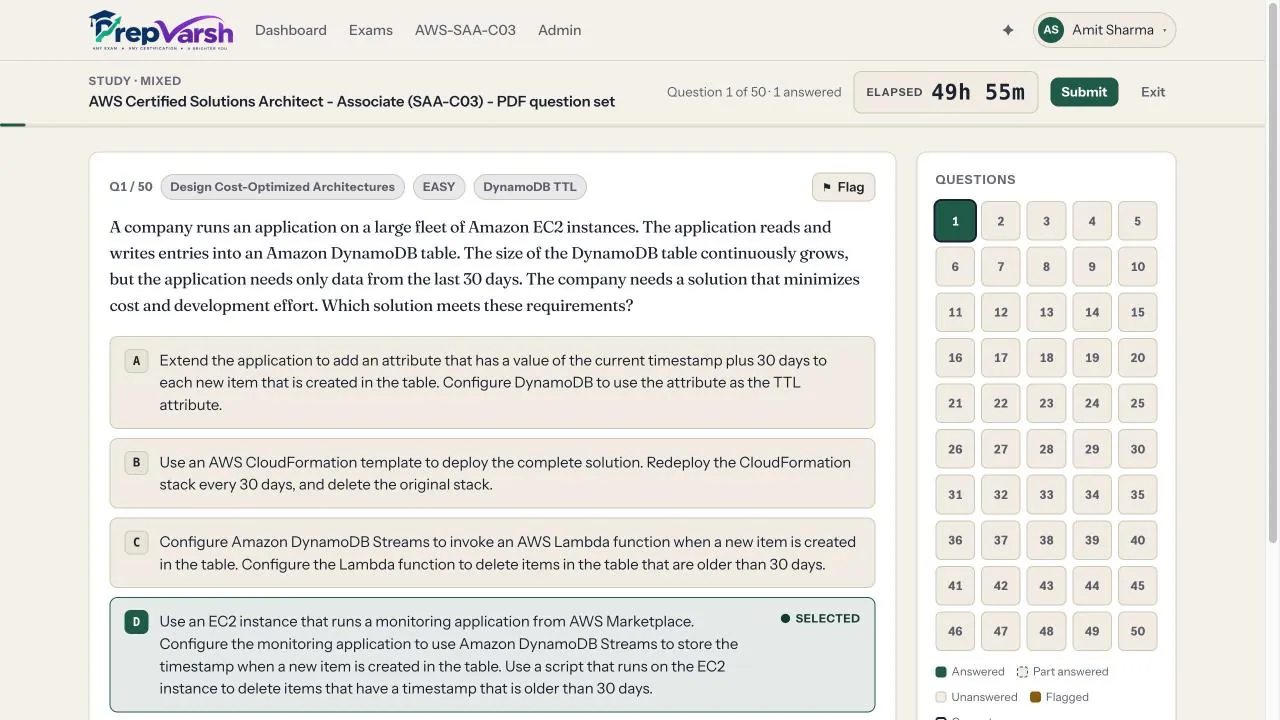
Task: Jump to question 1 in grid
Action: tap(955, 221)
